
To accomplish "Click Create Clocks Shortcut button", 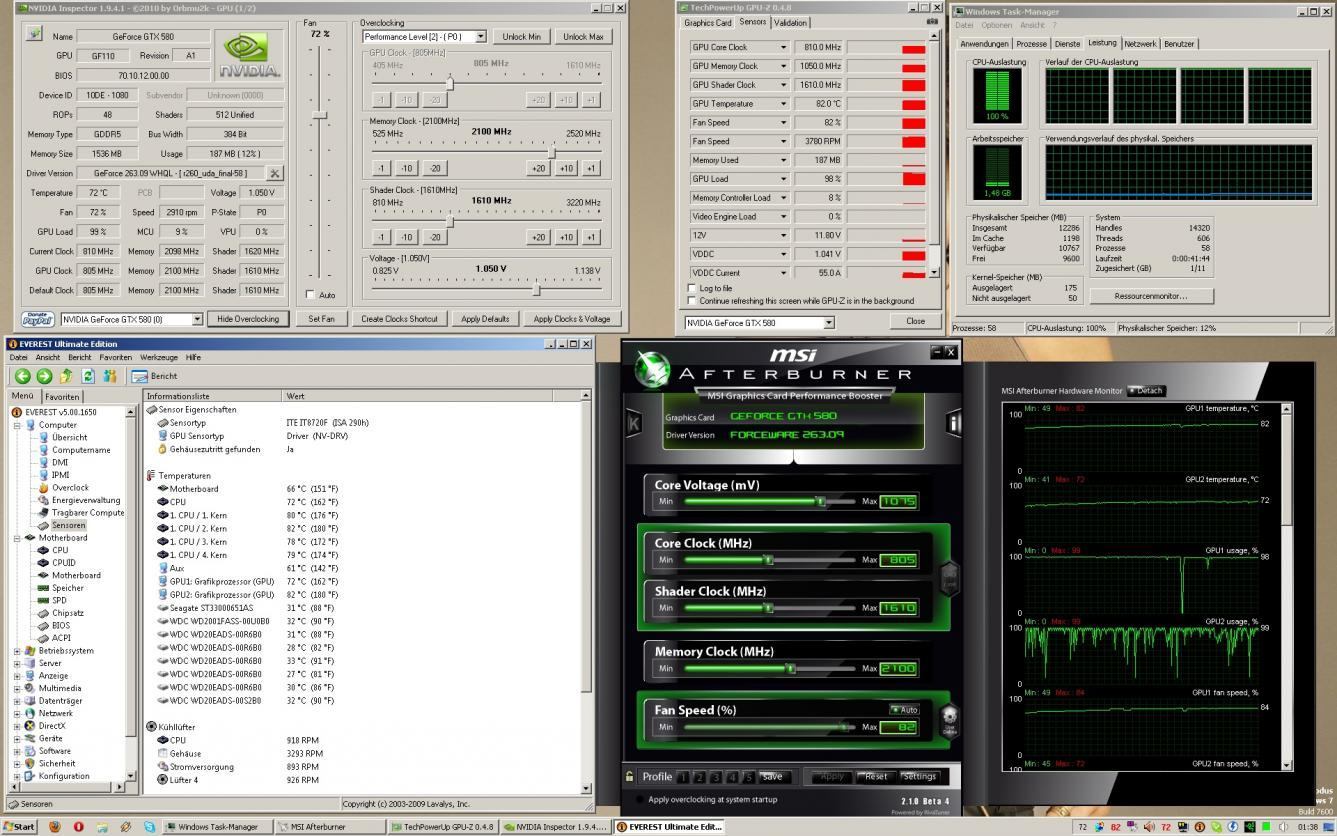I will point(399,319).
